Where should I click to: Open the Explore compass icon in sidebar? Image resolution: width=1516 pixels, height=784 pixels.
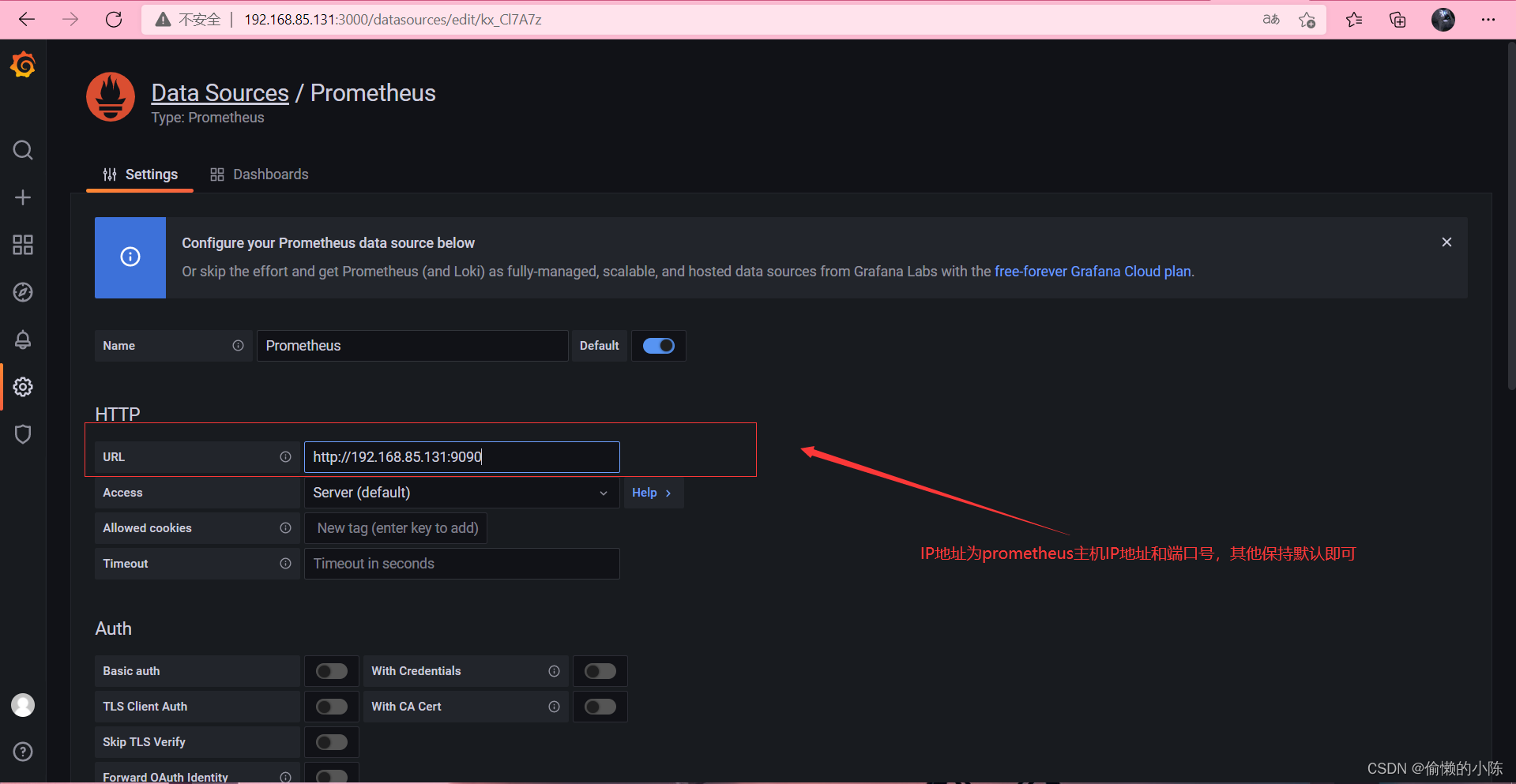23,292
